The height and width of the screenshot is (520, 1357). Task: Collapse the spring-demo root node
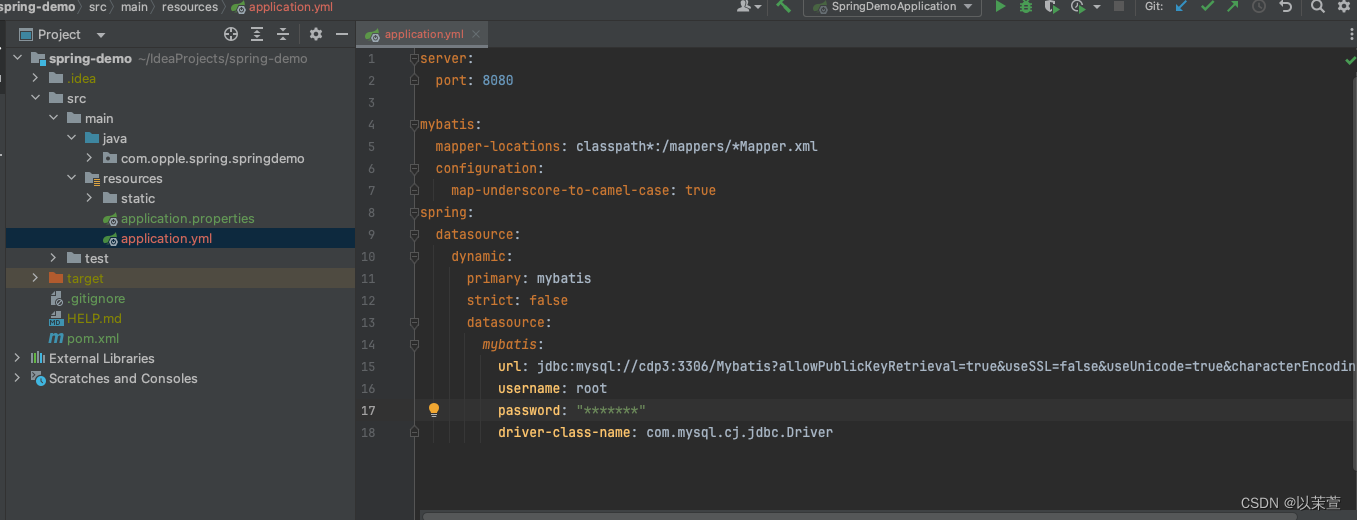pyautogui.click(x=17, y=58)
